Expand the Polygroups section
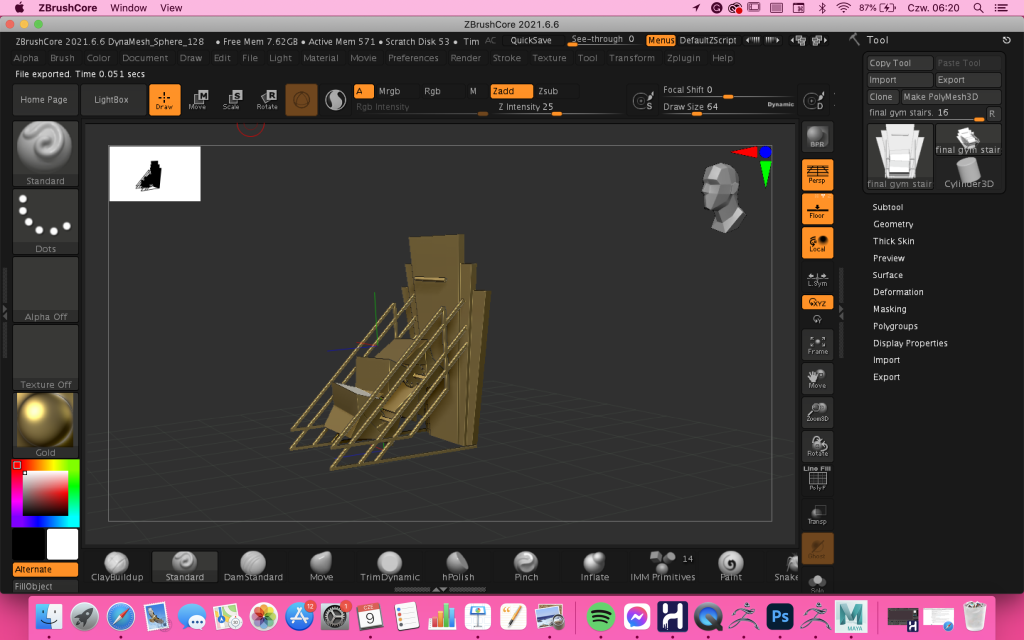 tap(895, 326)
